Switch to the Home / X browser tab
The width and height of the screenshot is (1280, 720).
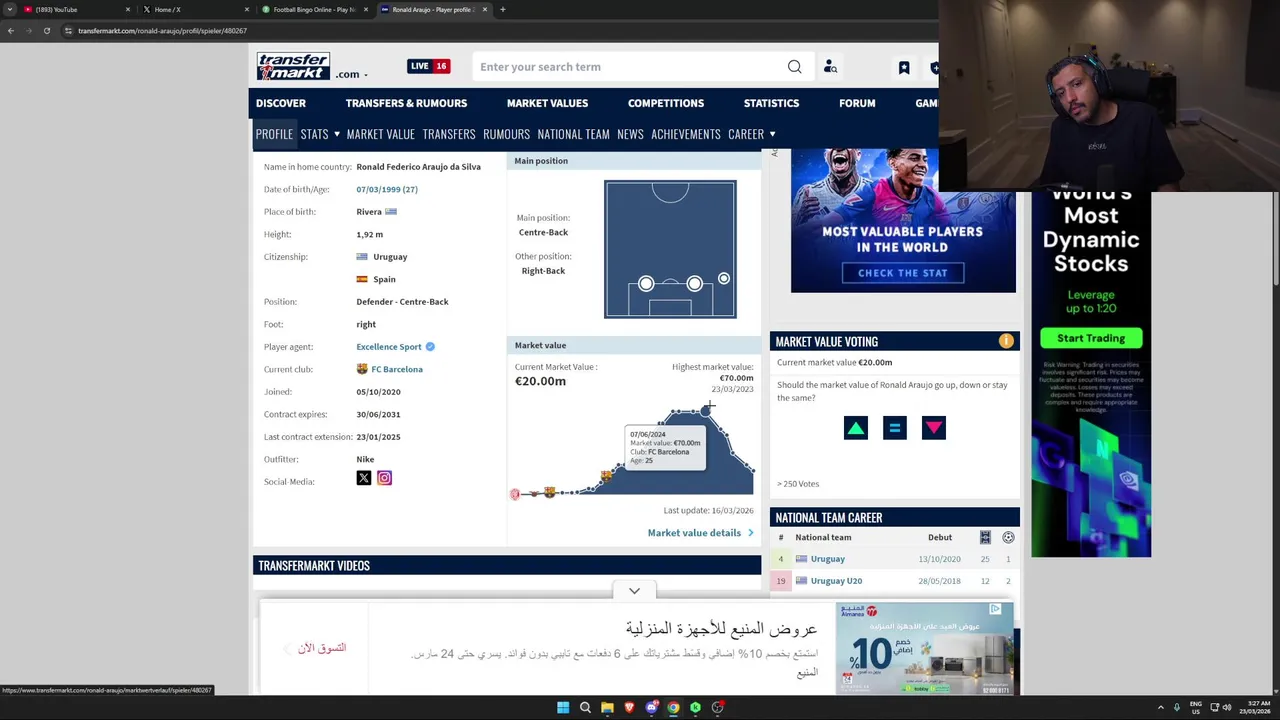(195, 9)
